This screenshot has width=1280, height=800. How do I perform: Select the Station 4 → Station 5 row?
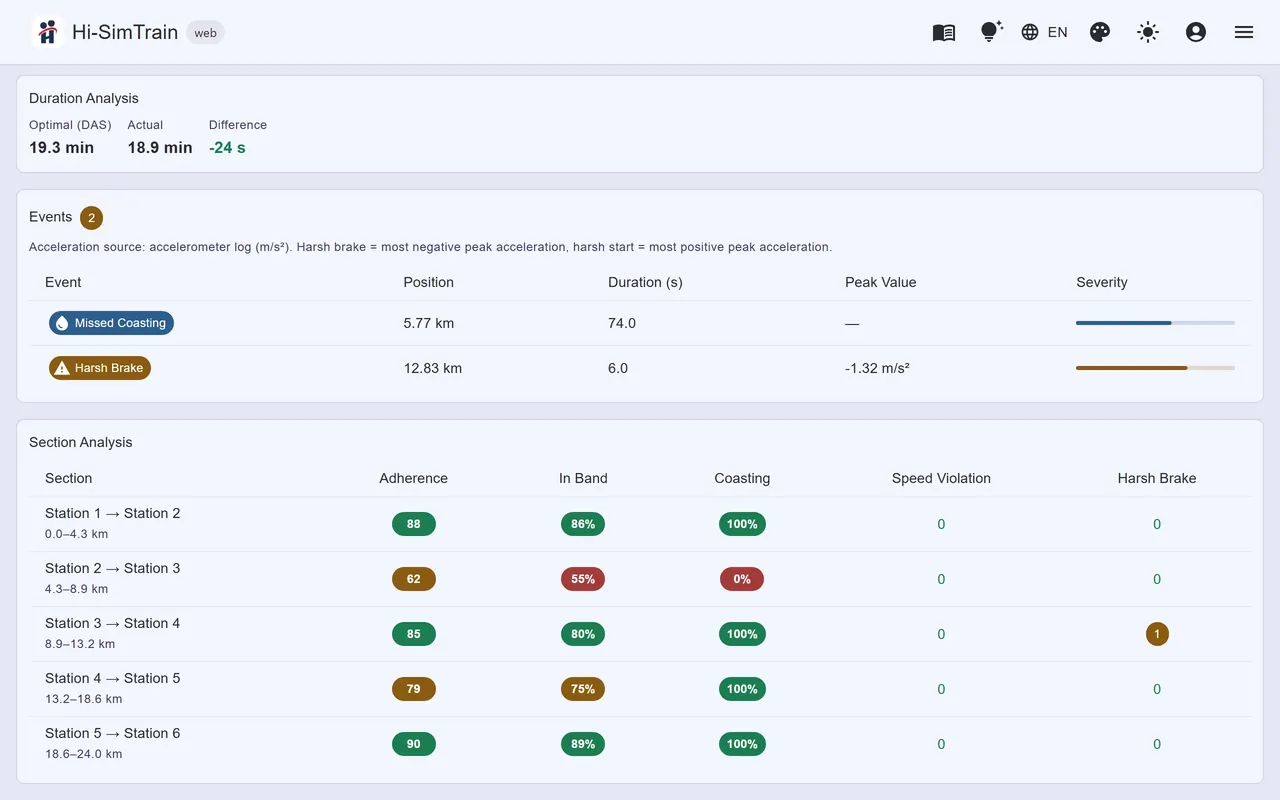pos(640,689)
